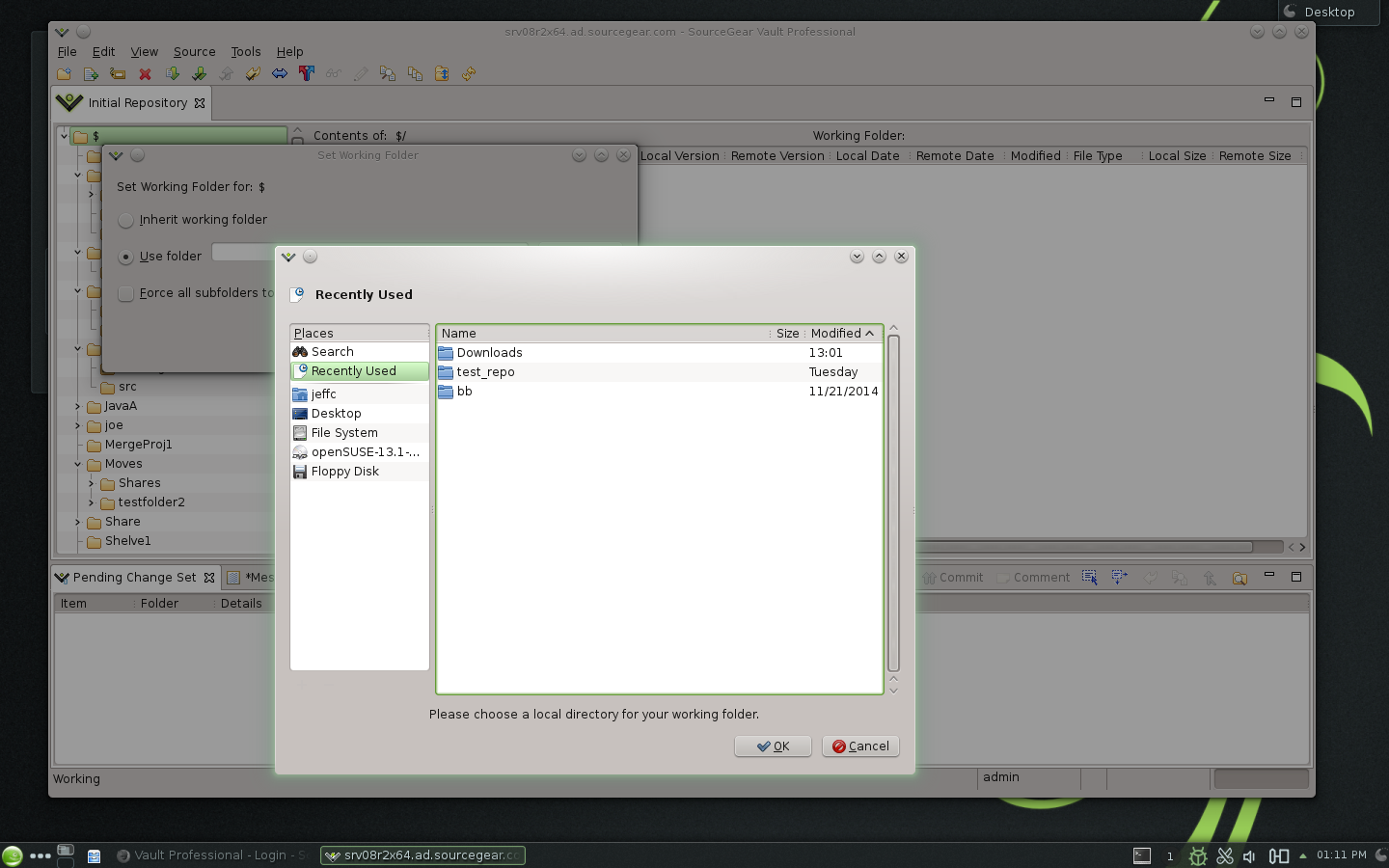Click the blue double-arrow Diff icon
This screenshot has width=1389, height=868.
[280, 73]
